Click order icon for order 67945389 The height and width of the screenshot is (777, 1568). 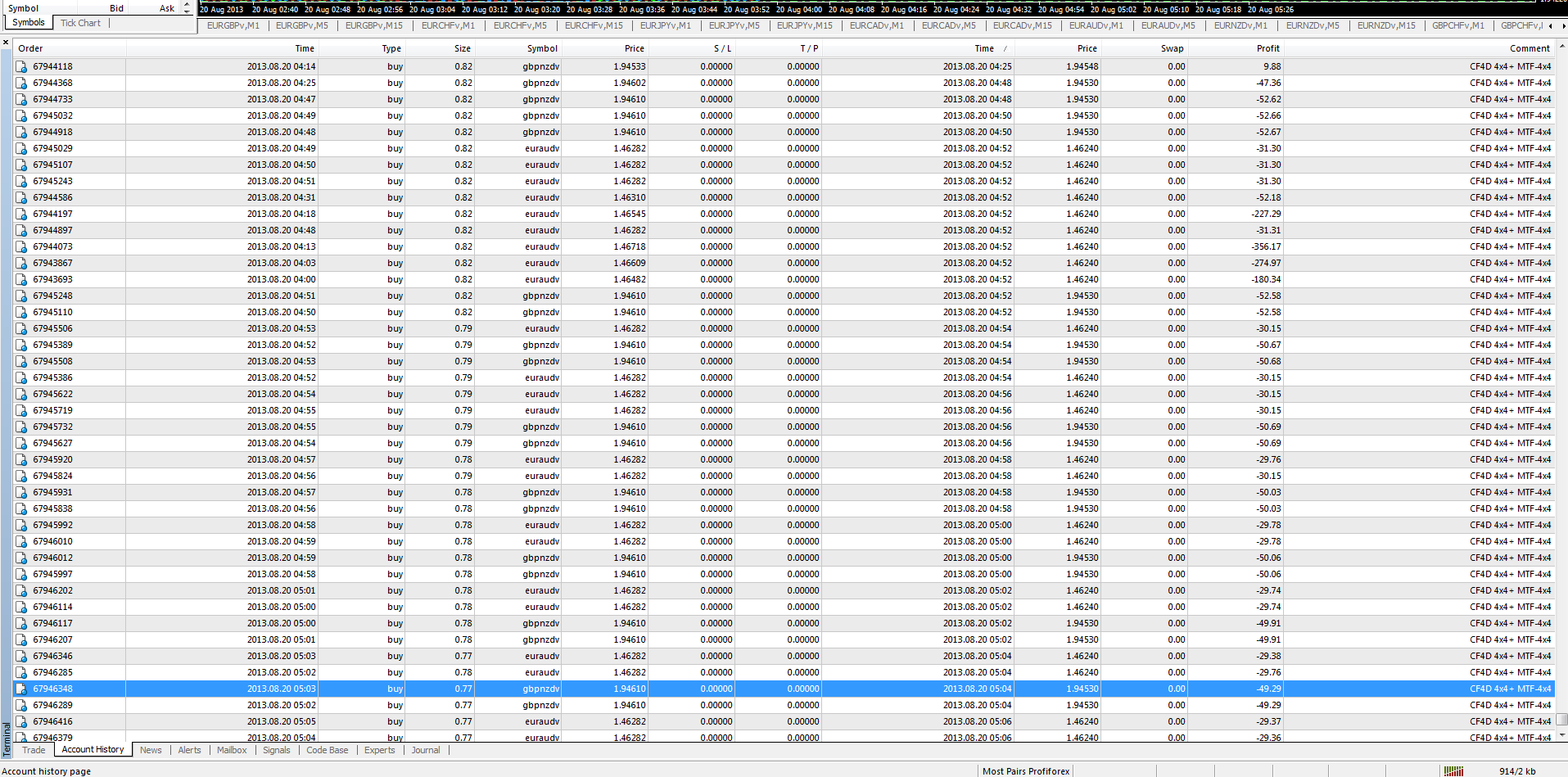21,345
